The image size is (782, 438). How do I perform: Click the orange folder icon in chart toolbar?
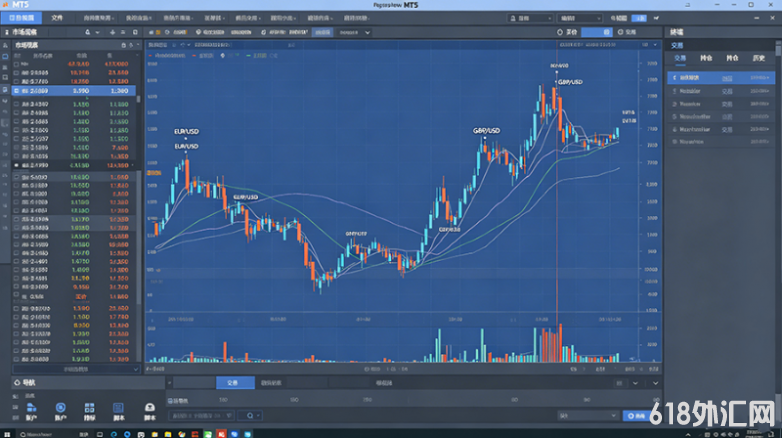click(x=158, y=32)
